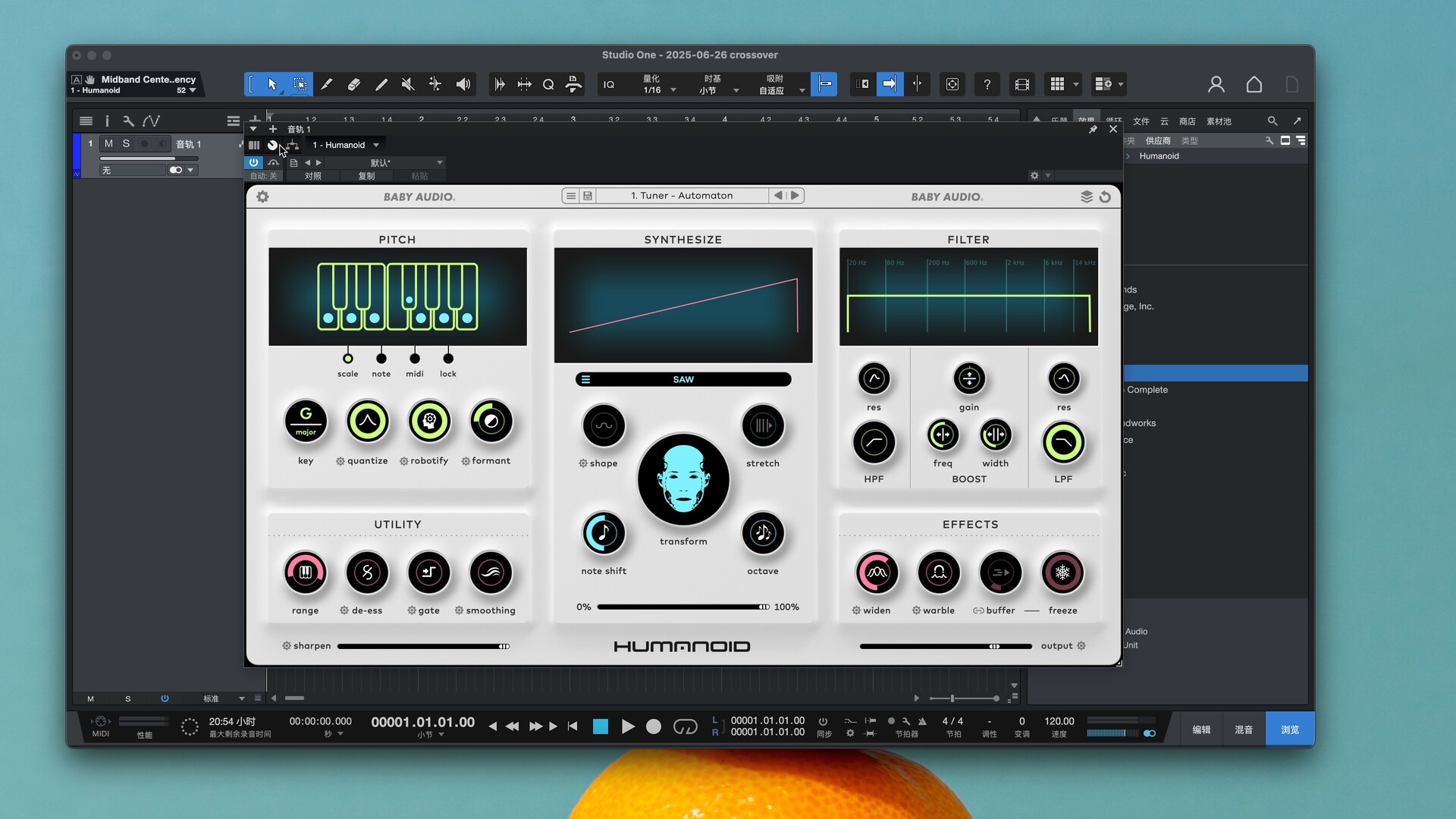Click the Humanoid layers stack icon

(x=1087, y=196)
